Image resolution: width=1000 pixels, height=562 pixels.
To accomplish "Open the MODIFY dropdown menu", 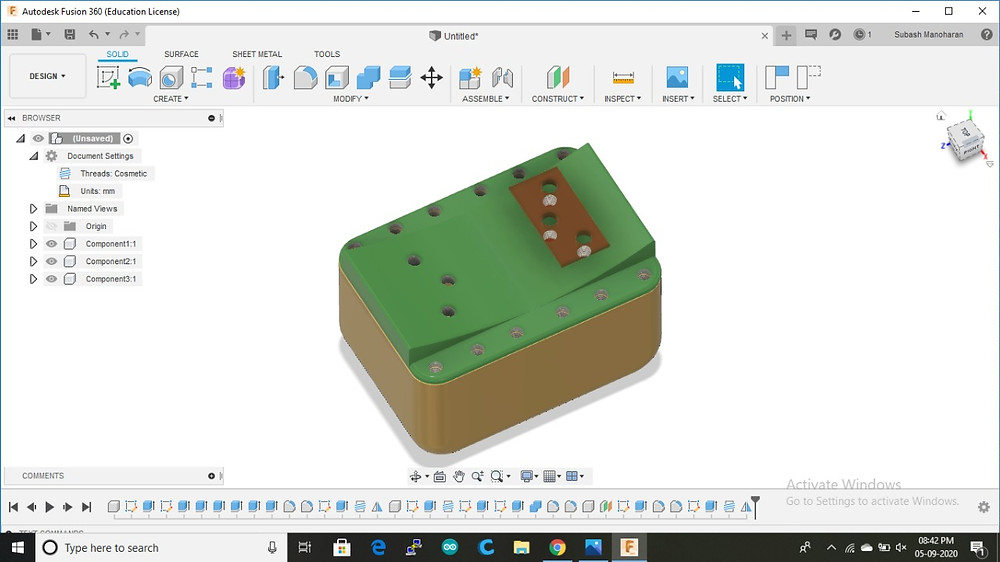I will 351,99.
